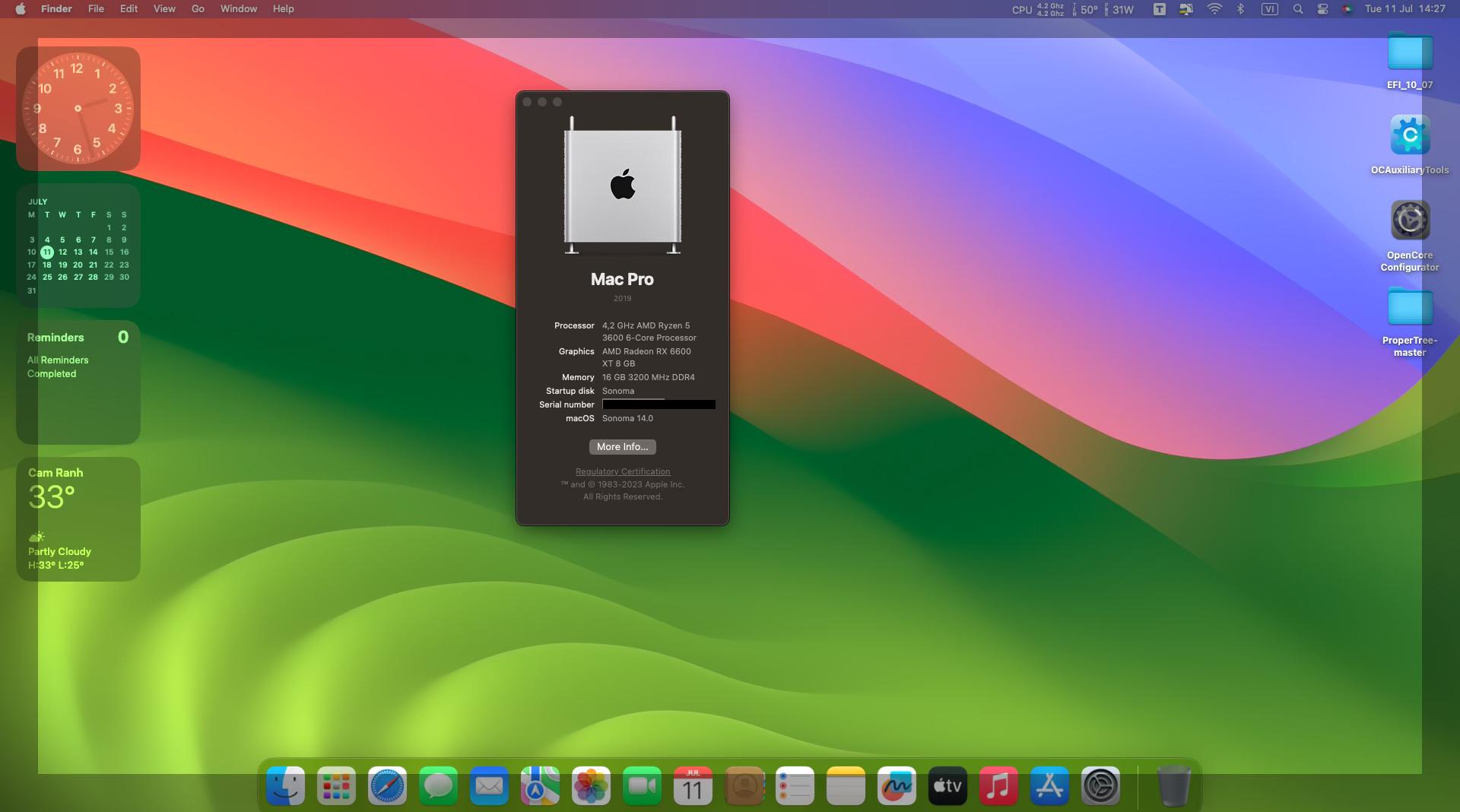Click the 'Sonoma 14.0' macOS version text
The image size is (1460, 812).
tap(627, 418)
